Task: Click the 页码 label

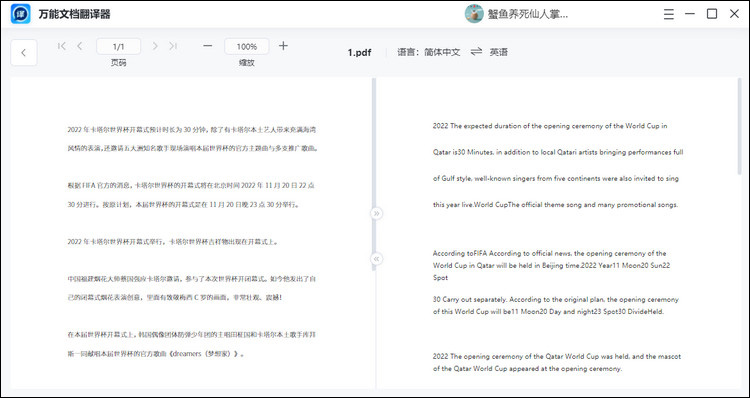Action: pyautogui.click(x=119, y=63)
